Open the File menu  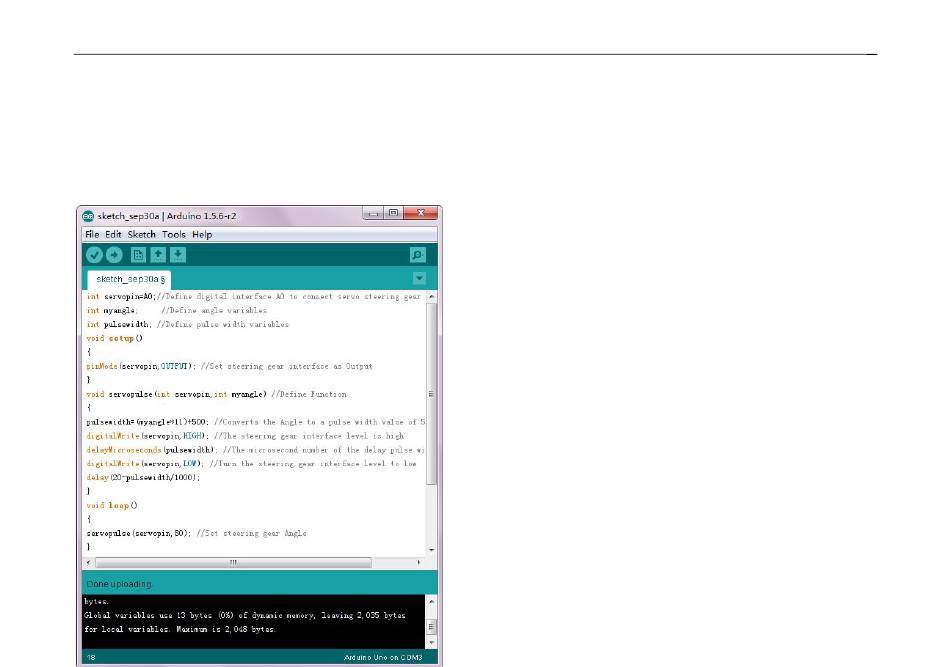92,234
